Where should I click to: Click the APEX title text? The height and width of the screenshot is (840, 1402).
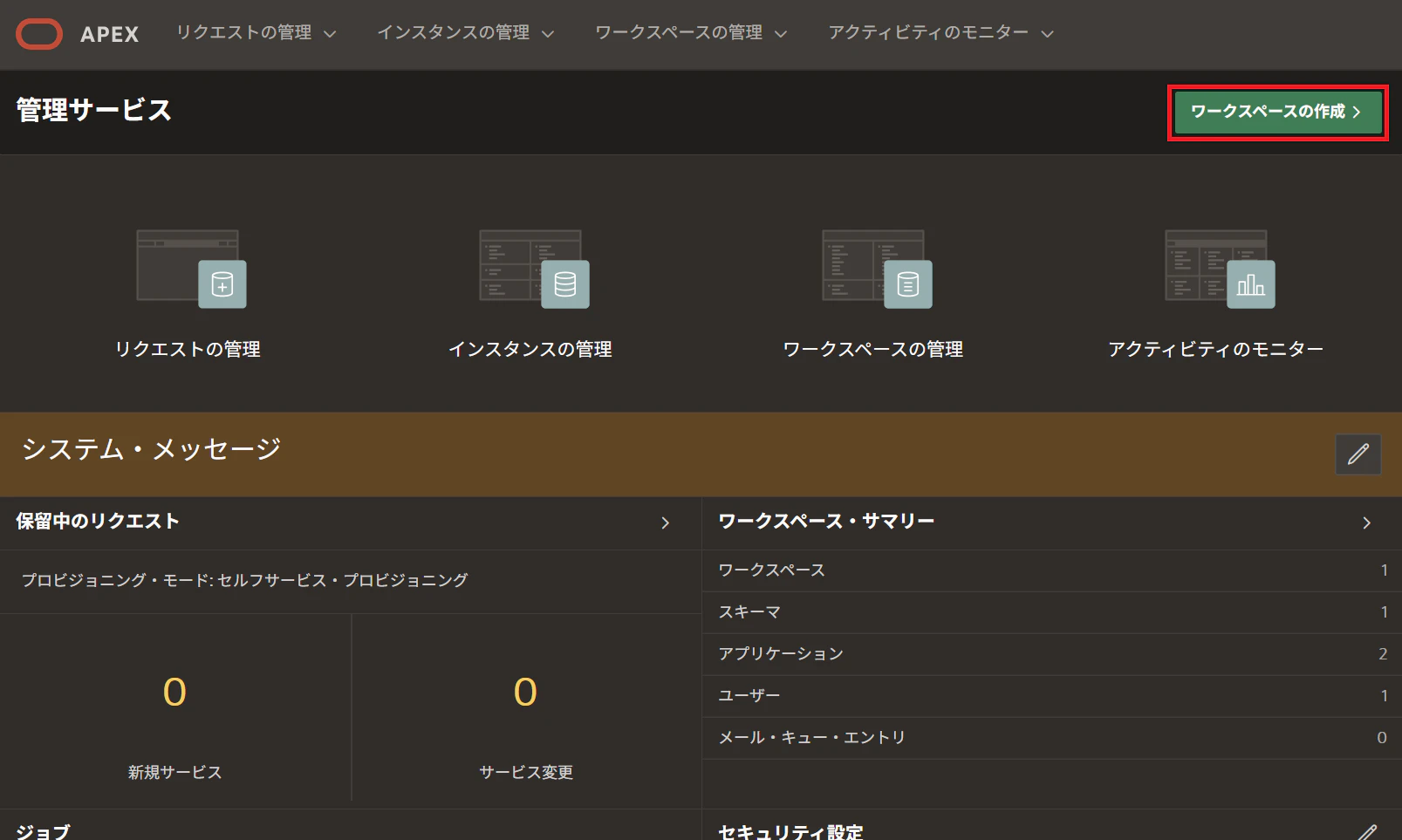point(110,34)
